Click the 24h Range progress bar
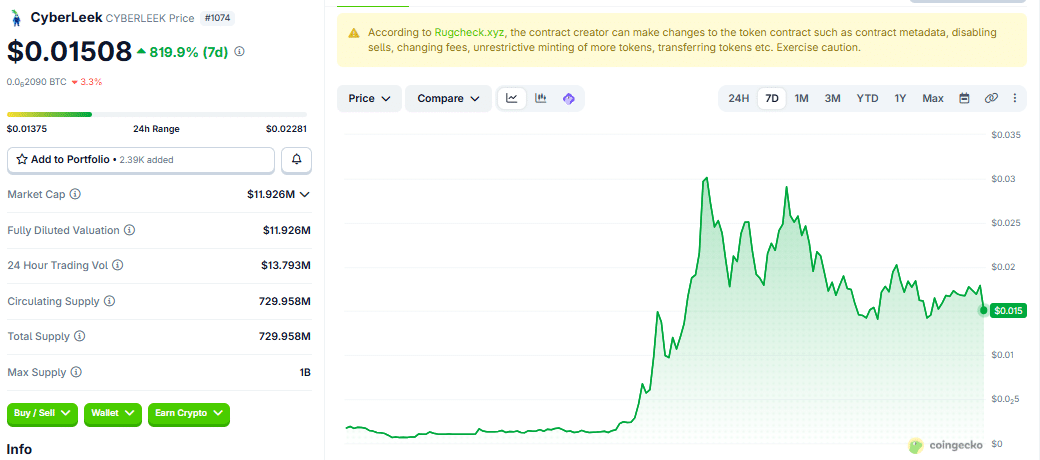This screenshot has height=460, width=1040. [x=157, y=115]
